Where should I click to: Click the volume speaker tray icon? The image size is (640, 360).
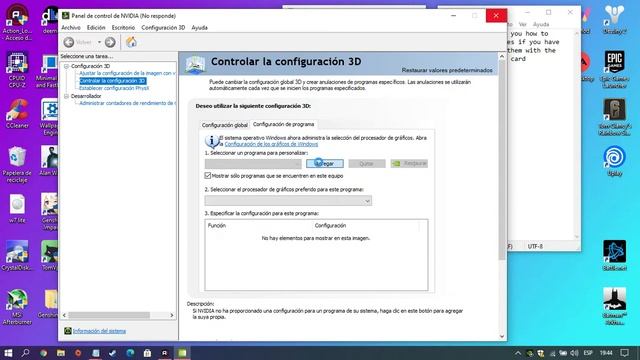click(575, 353)
